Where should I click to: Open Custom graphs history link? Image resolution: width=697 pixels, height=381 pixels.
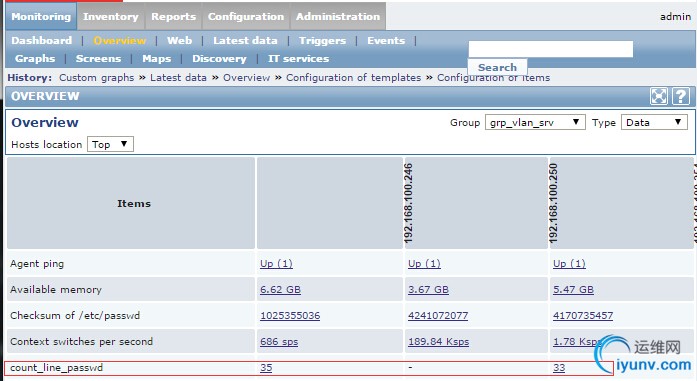click(x=96, y=78)
